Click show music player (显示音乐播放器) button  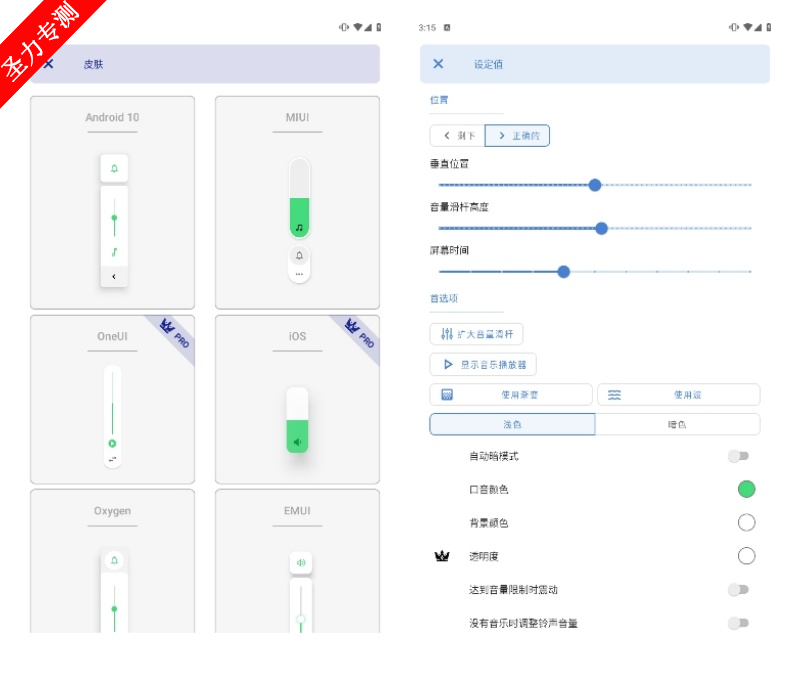[x=483, y=364]
